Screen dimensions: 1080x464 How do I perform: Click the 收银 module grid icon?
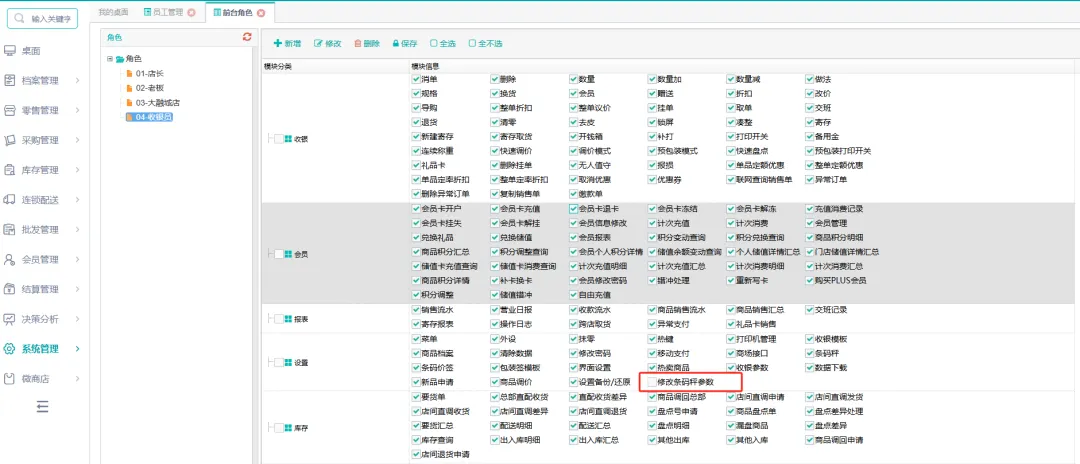tap(289, 138)
